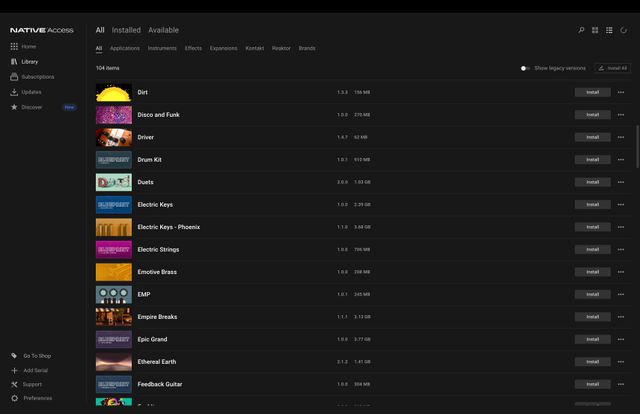Open more options for Electric Keys
Screen dimensions: 640x414
[x=621, y=205]
